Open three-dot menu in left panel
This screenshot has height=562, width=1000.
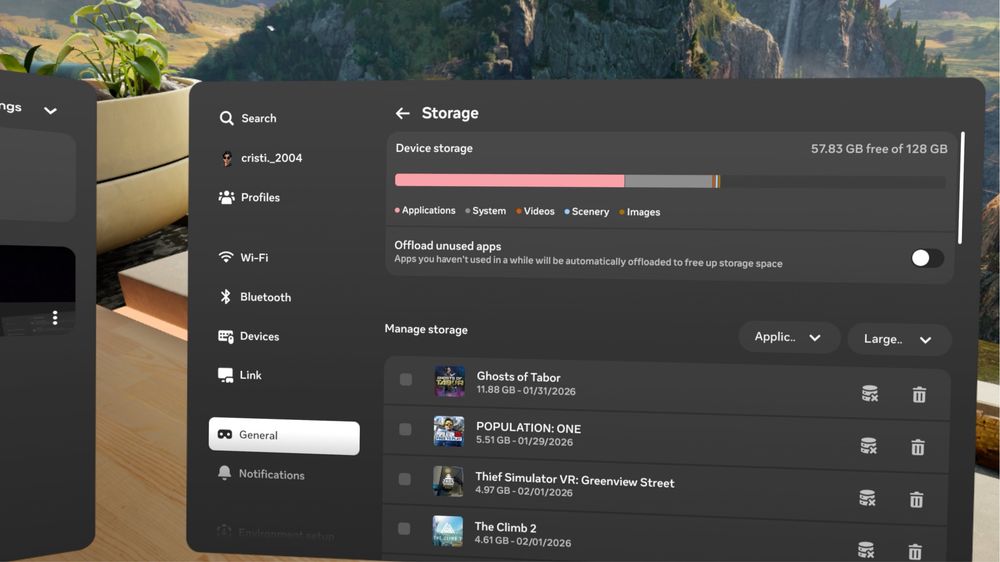pos(55,318)
